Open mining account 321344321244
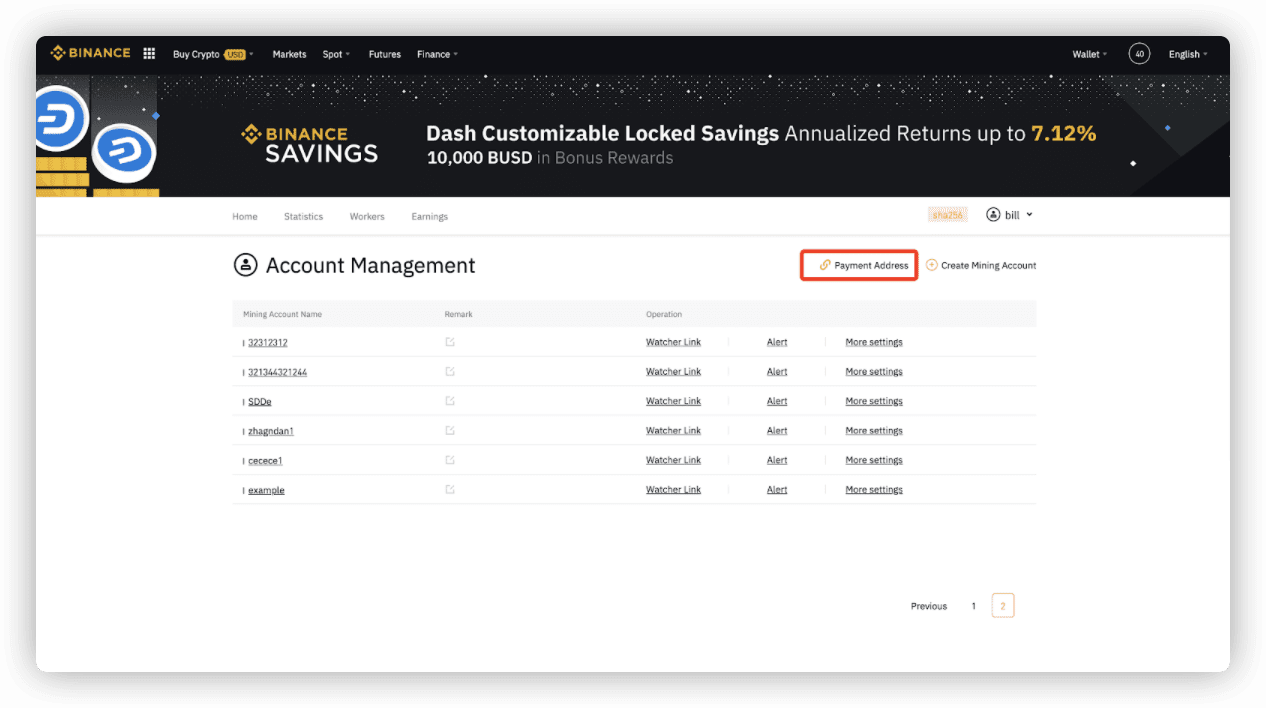1266x708 pixels. point(277,372)
